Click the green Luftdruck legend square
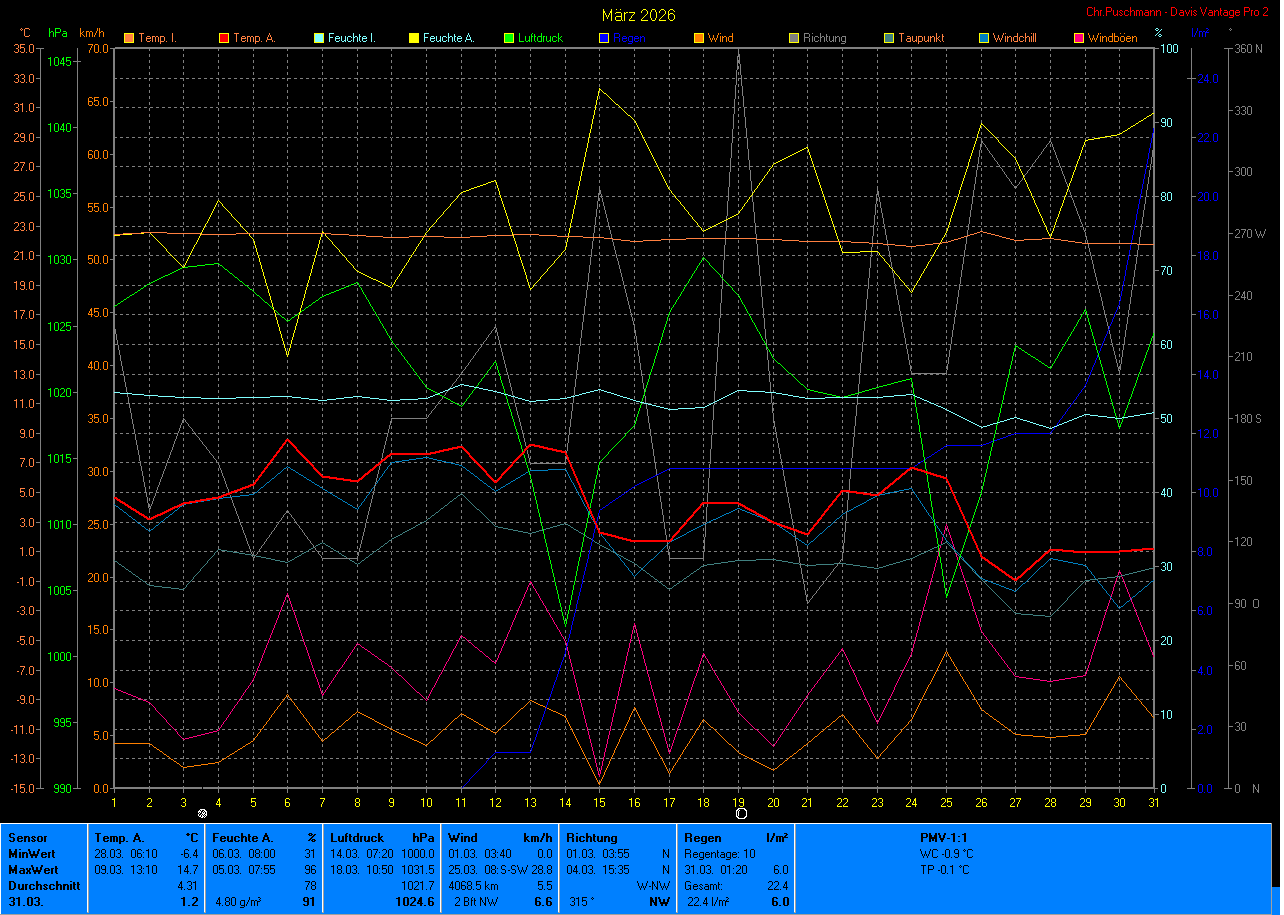The image size is (1284, 915). (x=508, y=39)
